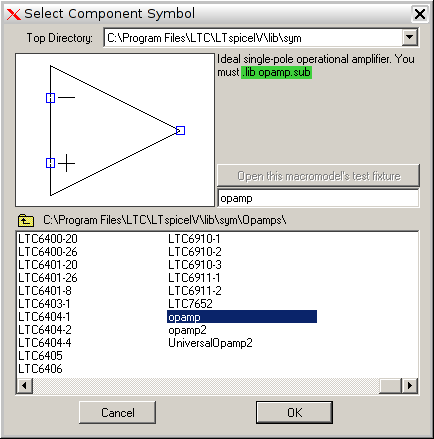Open the Top Directory dropdown arrow
This screenshot has width=434, height=439.
(410, 37)
